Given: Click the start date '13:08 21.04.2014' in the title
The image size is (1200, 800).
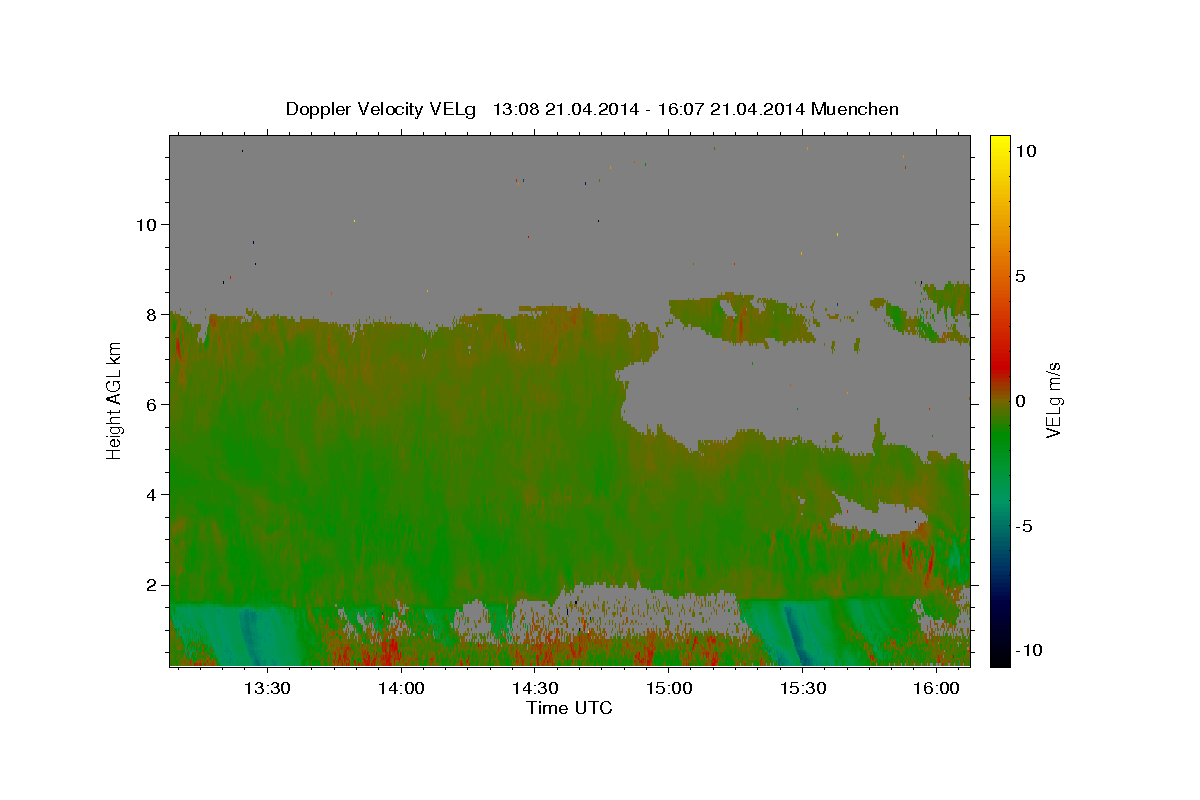Looking at the screenshot, I should (x=564, y=109).
